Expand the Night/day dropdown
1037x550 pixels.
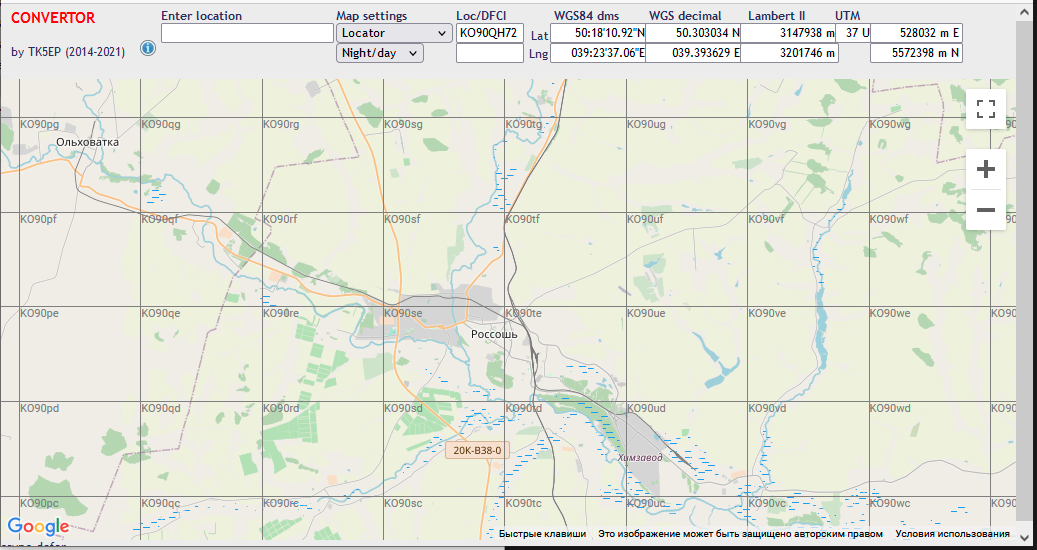380,53
